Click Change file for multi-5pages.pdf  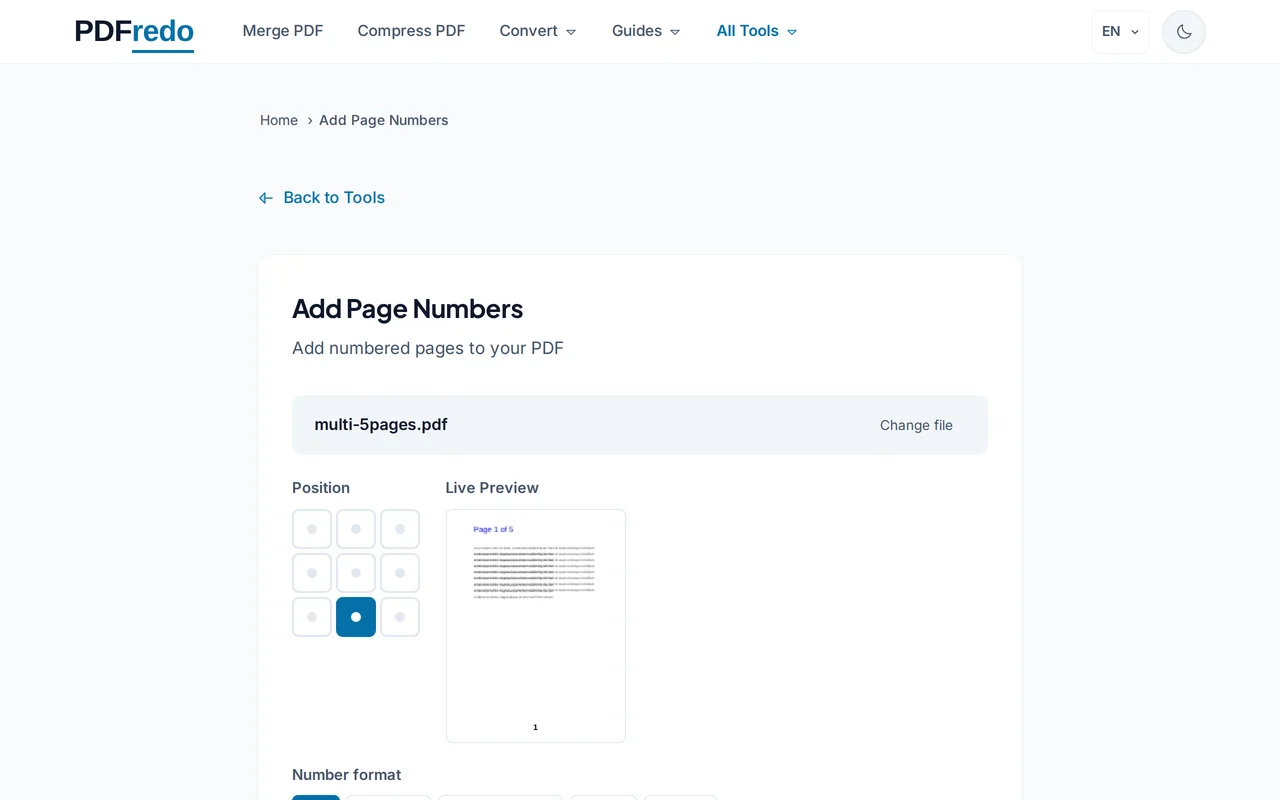[x=916, y=425]
